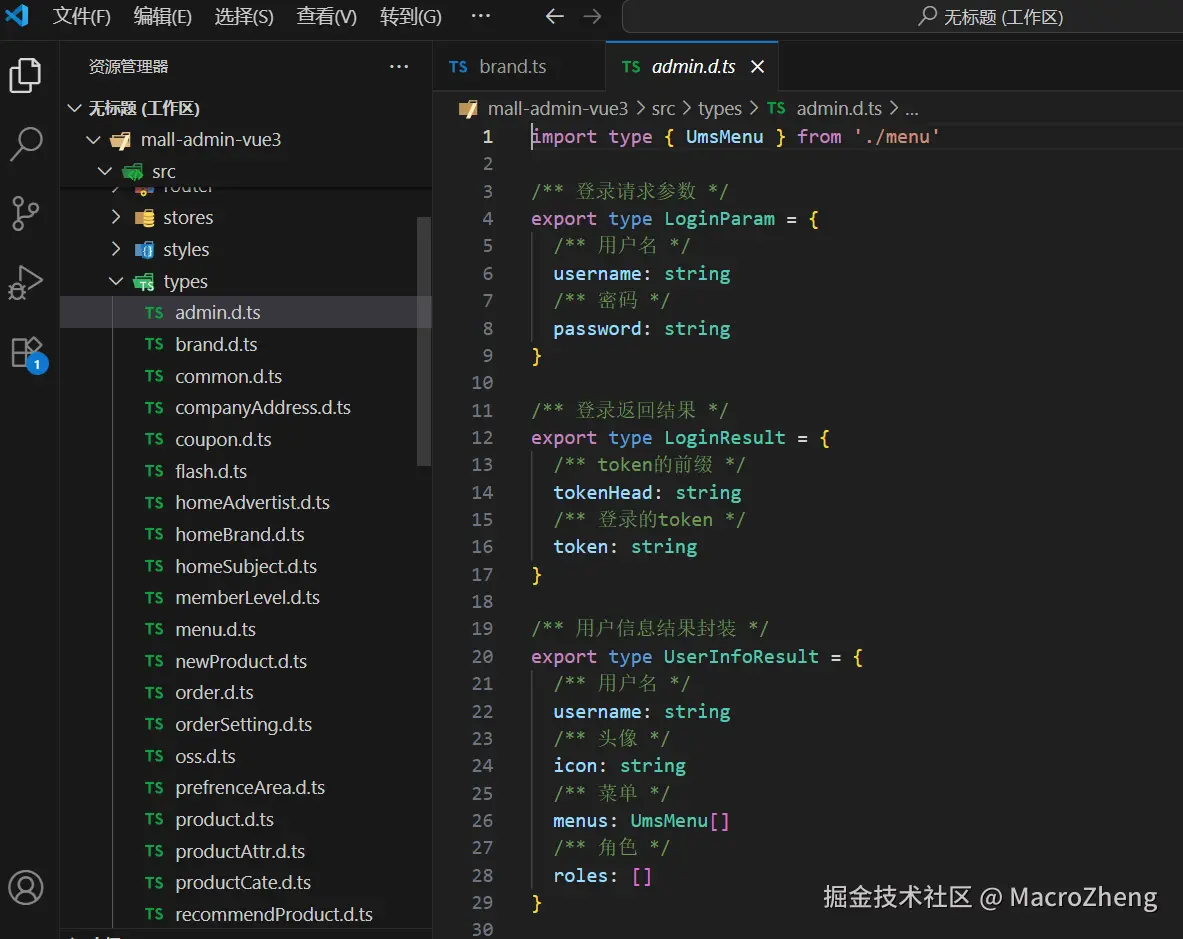Click the types folder icon
The image size is (1183, 939).
point(143,282)
